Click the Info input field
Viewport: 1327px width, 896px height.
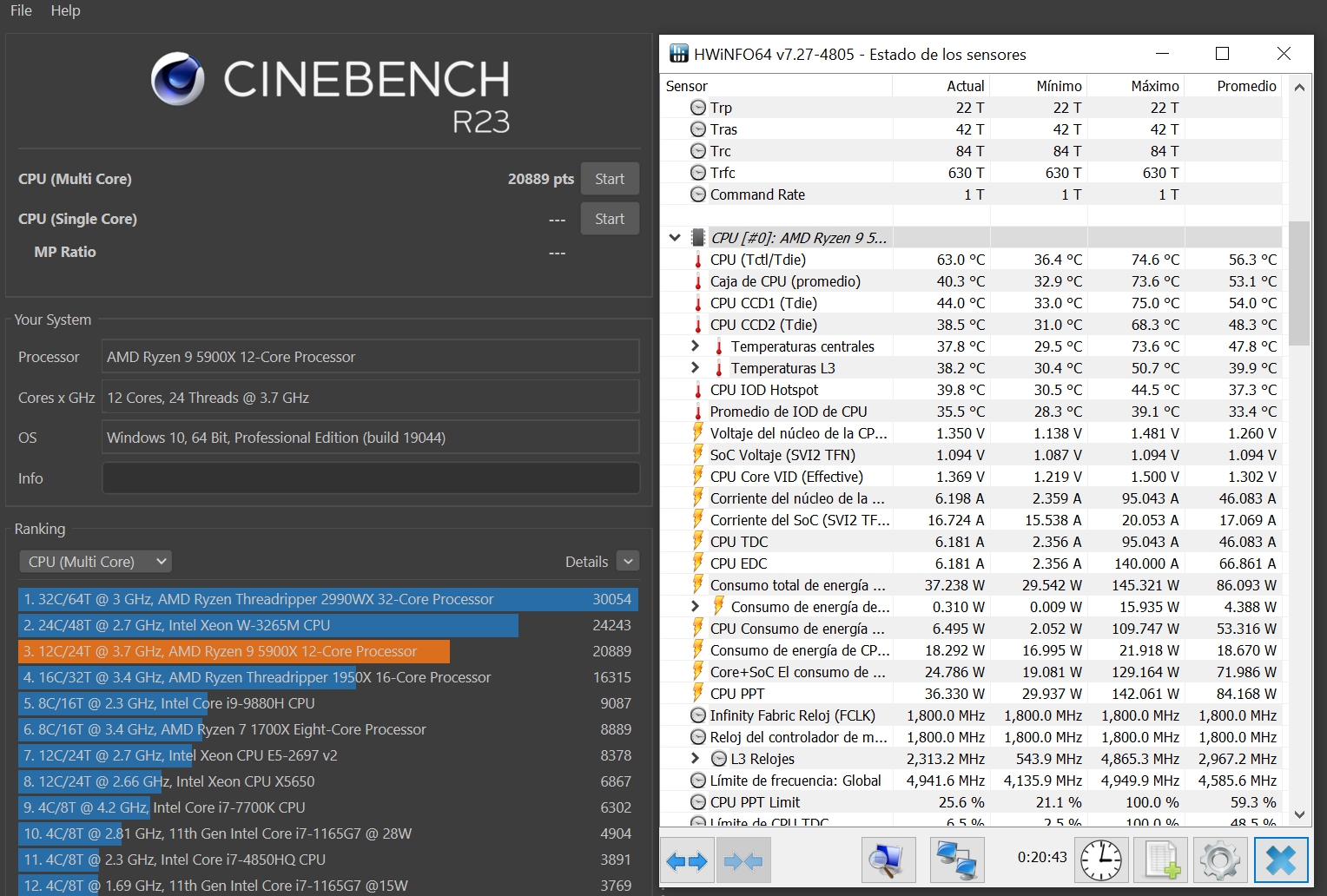371,478
